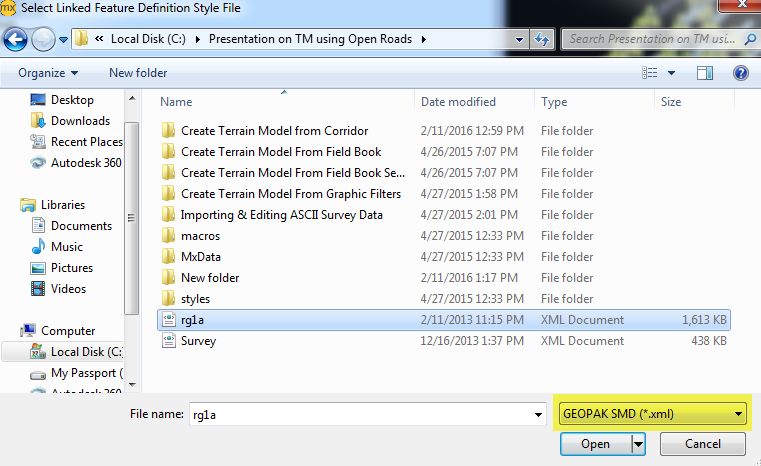Click the File name input field
The image size is (761, 466).
point(361,414)
